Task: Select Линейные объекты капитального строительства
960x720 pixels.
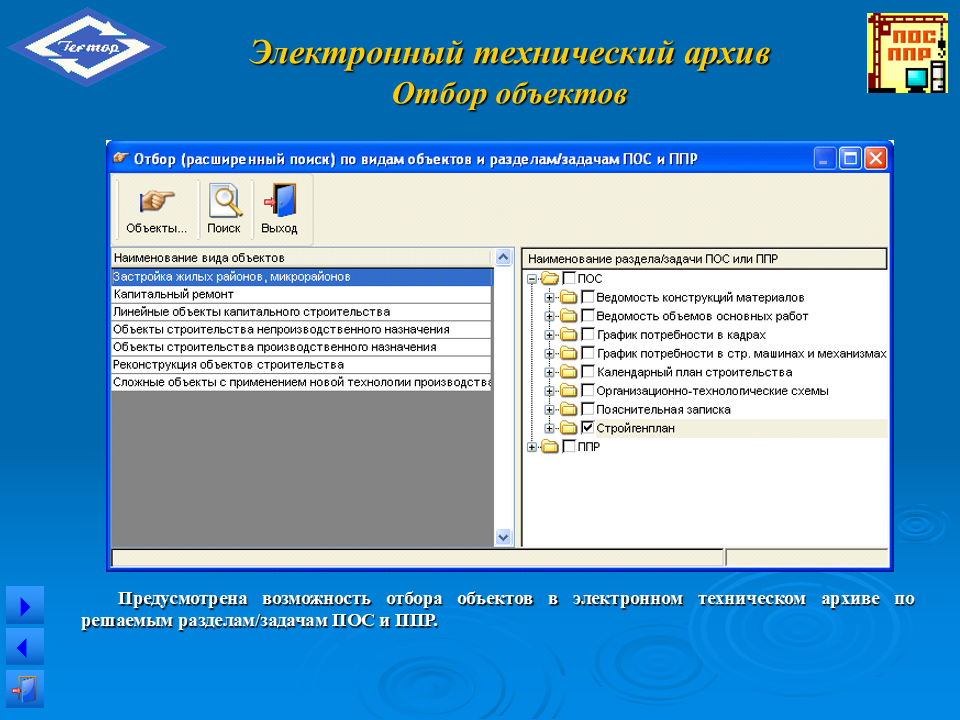Action: [x=302, y=312]
